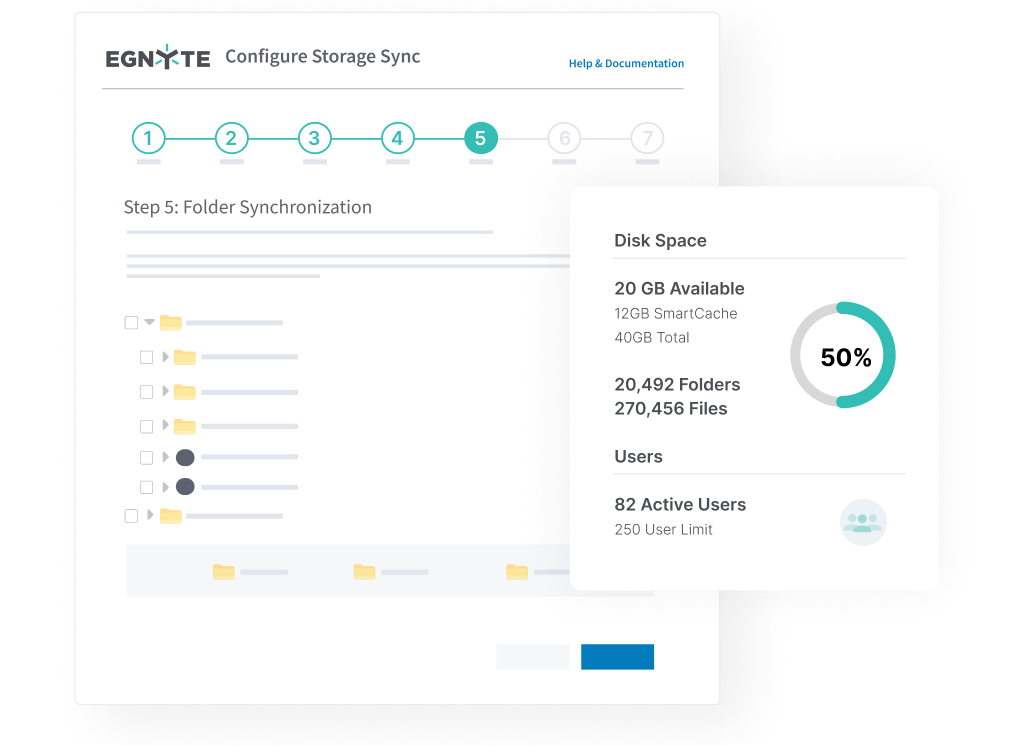The height and width of the screenshot is (746, 1012).
Task: Check the top folder's checkbox
Action: coord(131,322)
